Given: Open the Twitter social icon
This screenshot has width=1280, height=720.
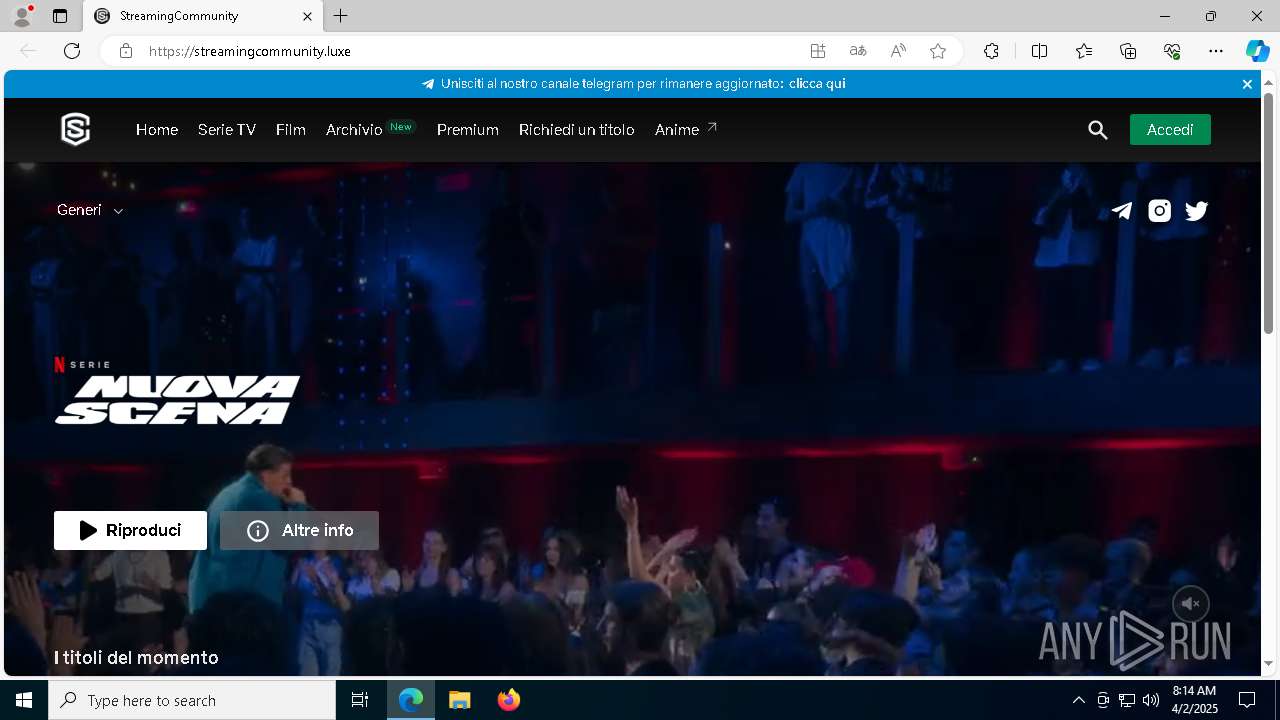Looking at the screenshot, I should [1197, 210].
